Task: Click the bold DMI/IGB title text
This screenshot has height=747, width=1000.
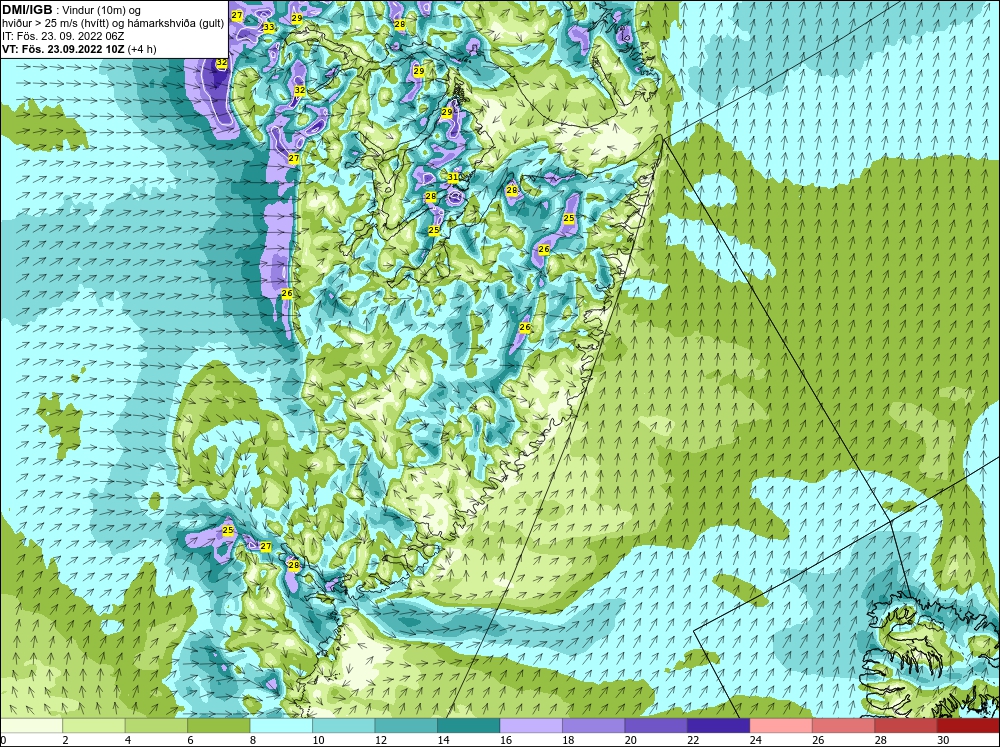Action: tap(27, 10)
